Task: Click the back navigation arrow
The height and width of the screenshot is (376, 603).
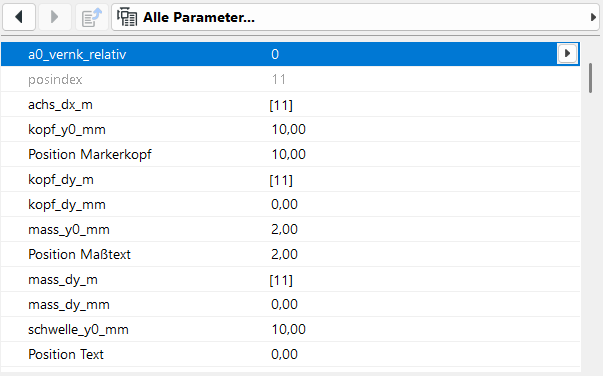Action: [19, 17]
